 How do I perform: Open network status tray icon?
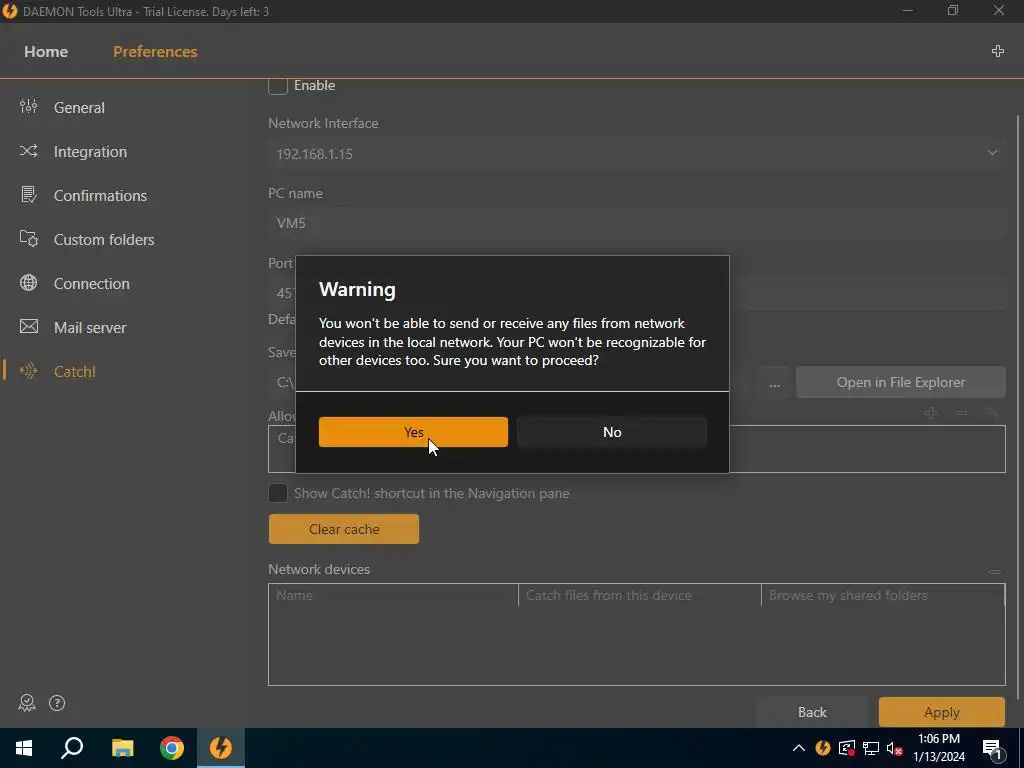[x=871, y=748]
